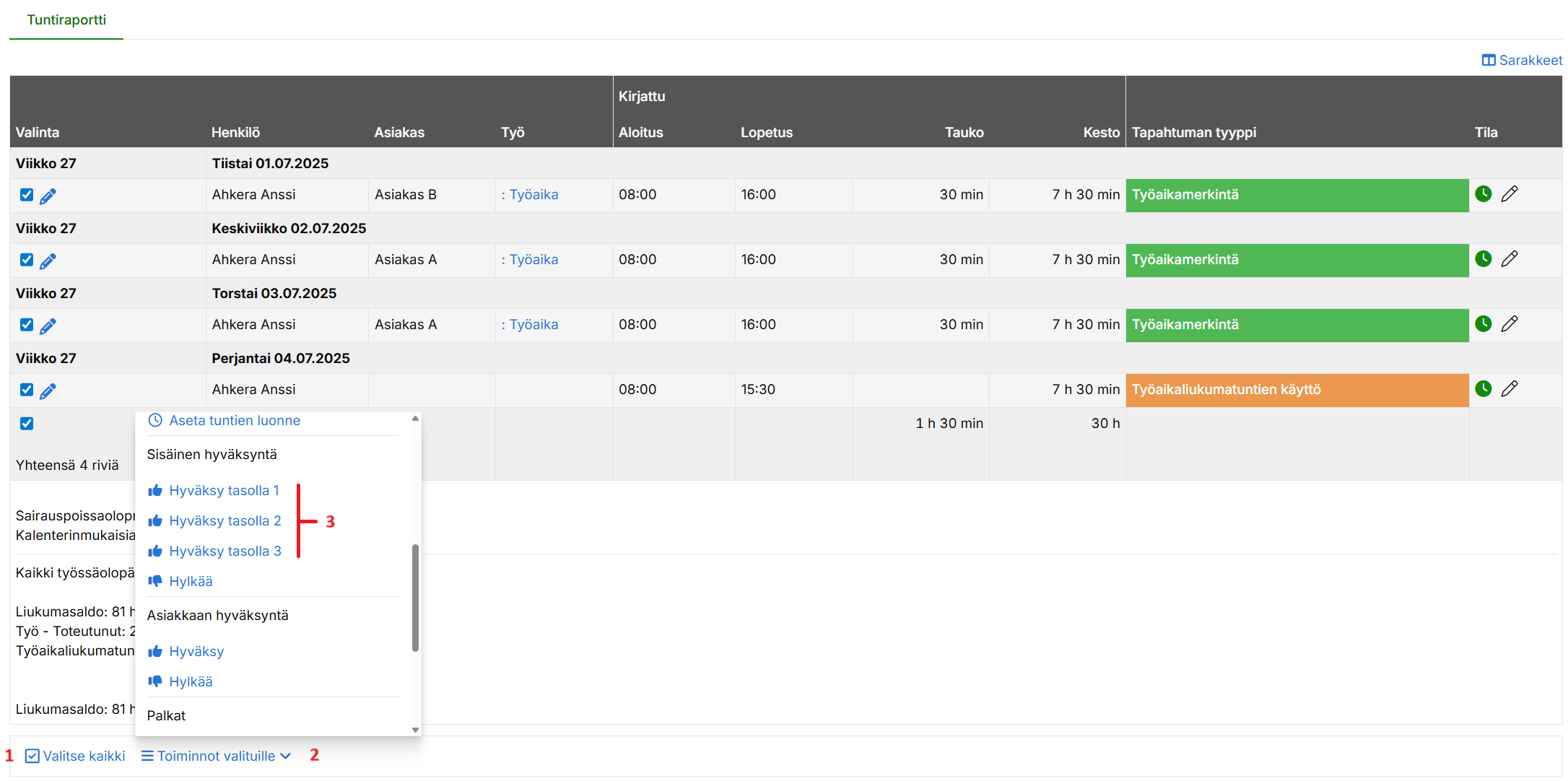Click the blue pencil icon in Tiistai row

tap(48, 196)
